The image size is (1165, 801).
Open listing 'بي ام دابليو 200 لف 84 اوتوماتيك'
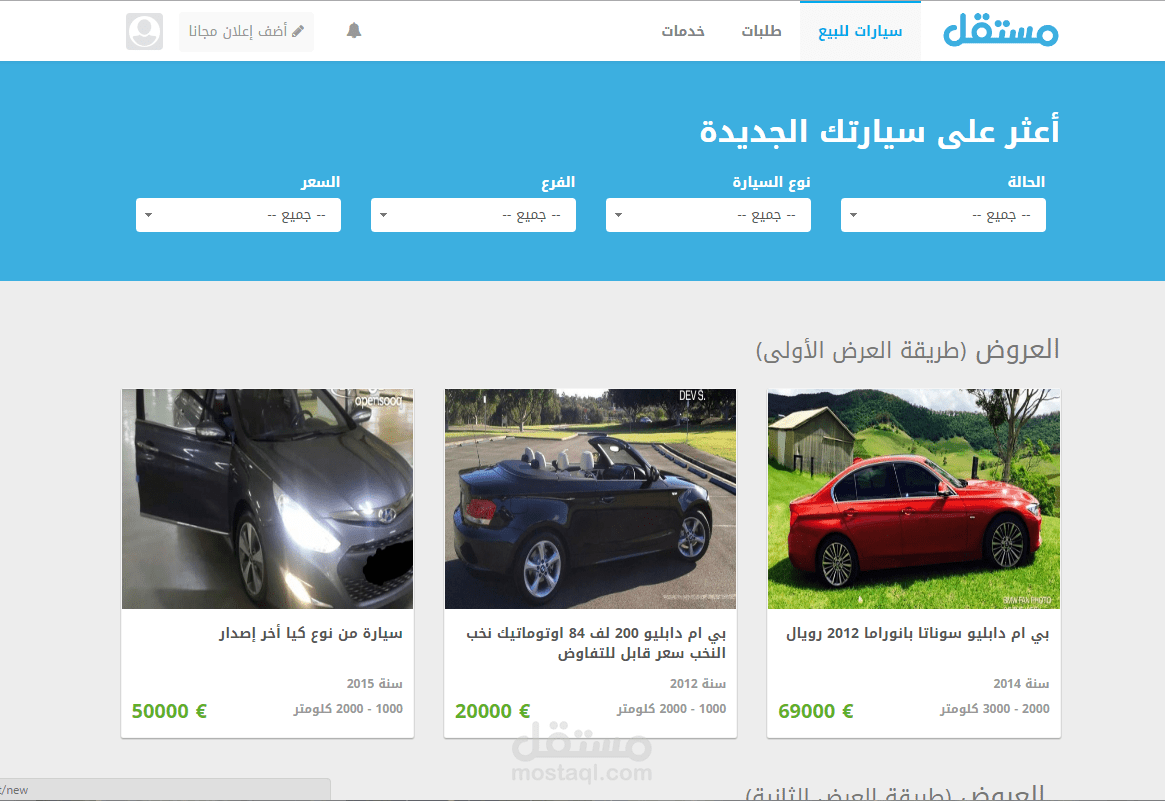(596, 643)
